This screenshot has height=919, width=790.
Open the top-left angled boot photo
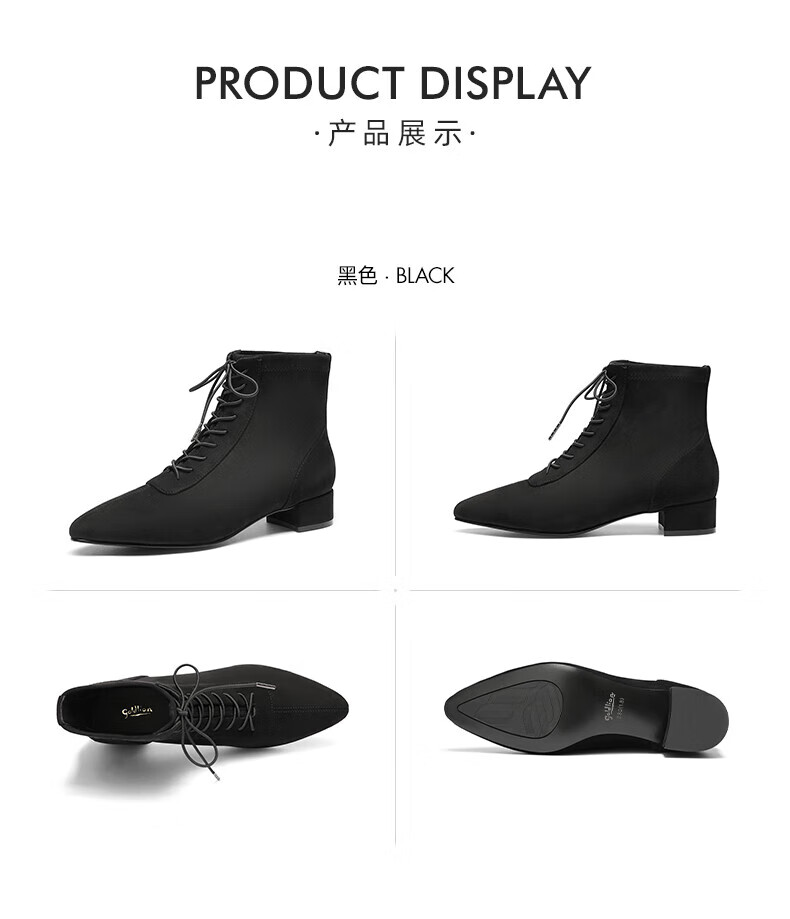pyautogui.click(x=202, y=451)
